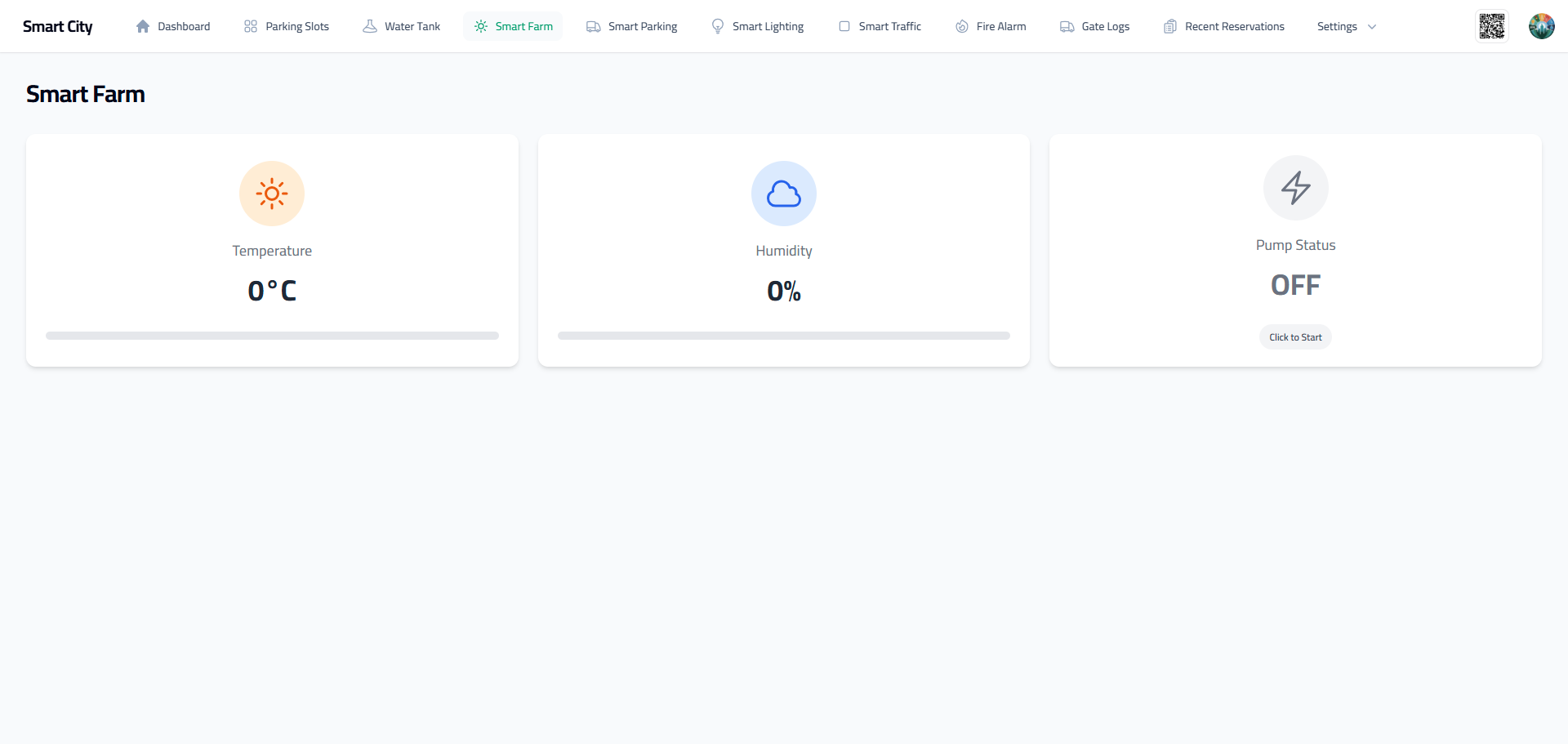
Task: Click the Water Tank flask icon
Action: [x=370, y=26]
